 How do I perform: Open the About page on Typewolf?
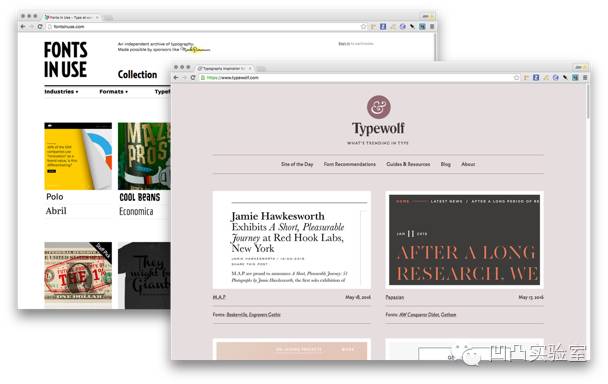pyautogui.click(x=468, y=164)
